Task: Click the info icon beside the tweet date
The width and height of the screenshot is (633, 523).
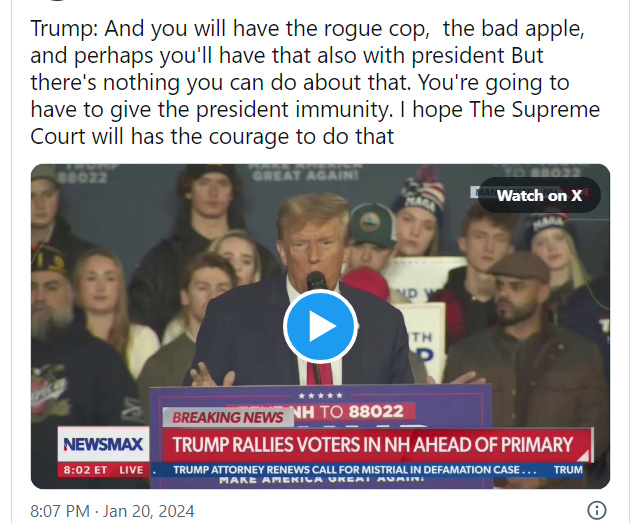Action: click(x=597, y=510)
